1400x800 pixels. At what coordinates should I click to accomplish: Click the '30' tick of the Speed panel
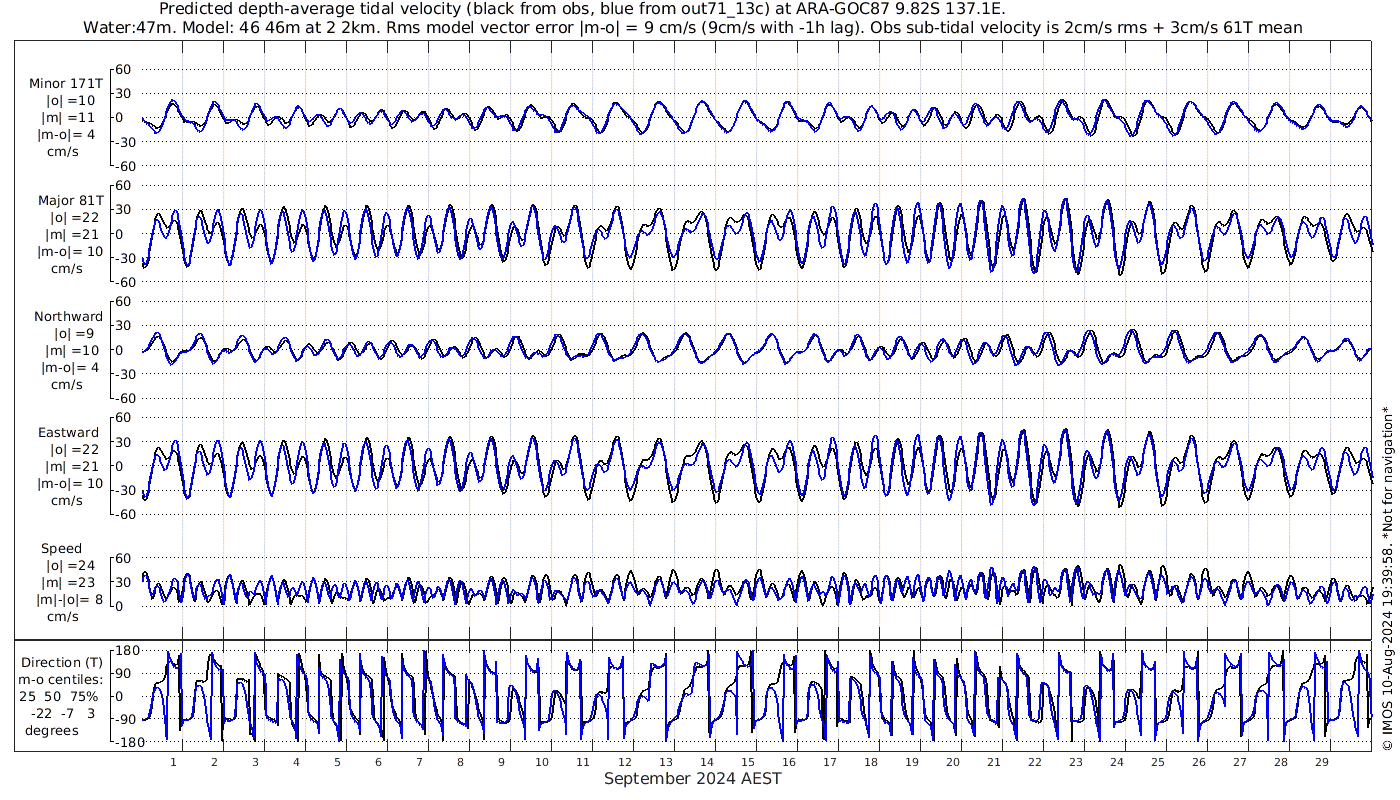pyautogui.click(x=124, y=582)
